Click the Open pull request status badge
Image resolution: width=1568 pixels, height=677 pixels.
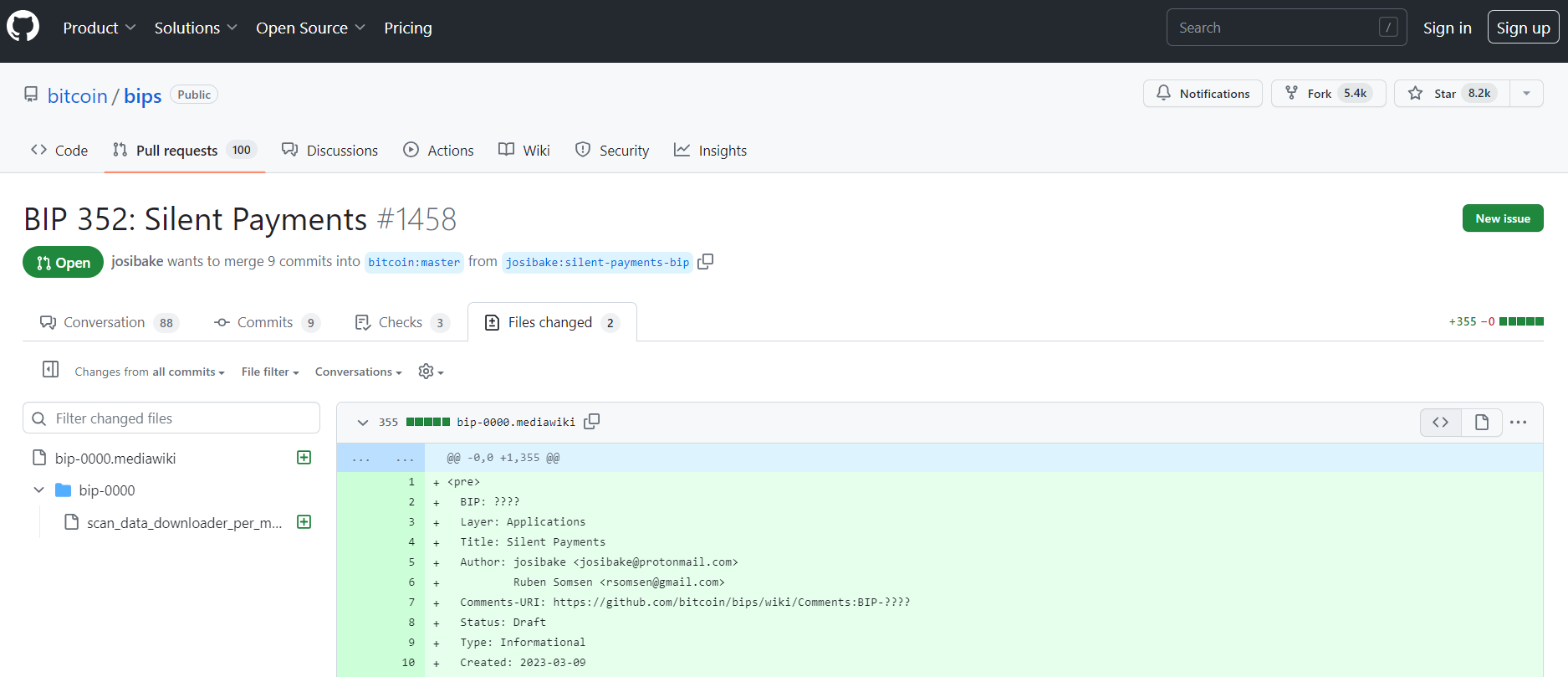click(x=63, y=262)
